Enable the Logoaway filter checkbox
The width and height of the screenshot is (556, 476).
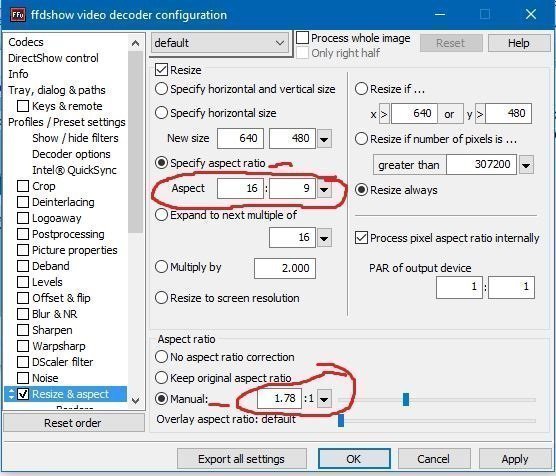pyautogui.click(x=23, y=218)
